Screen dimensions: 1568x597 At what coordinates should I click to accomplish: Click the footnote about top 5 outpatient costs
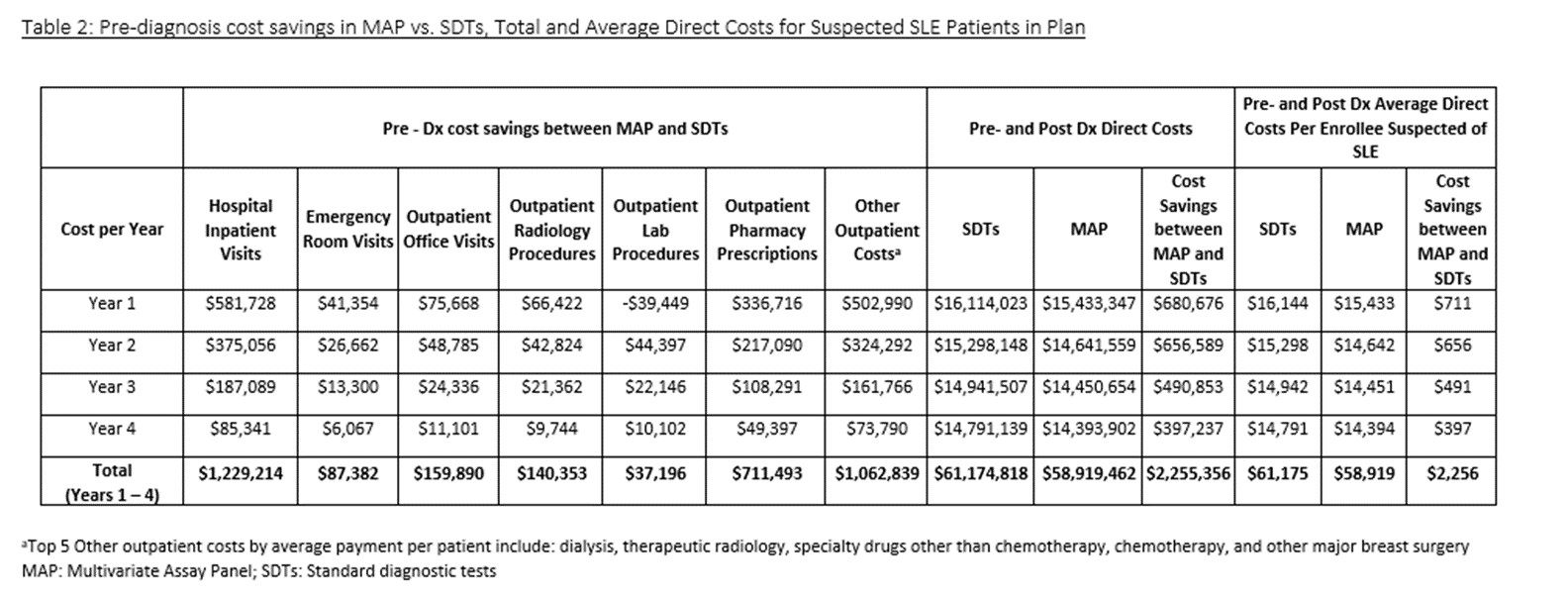point(744,546)
